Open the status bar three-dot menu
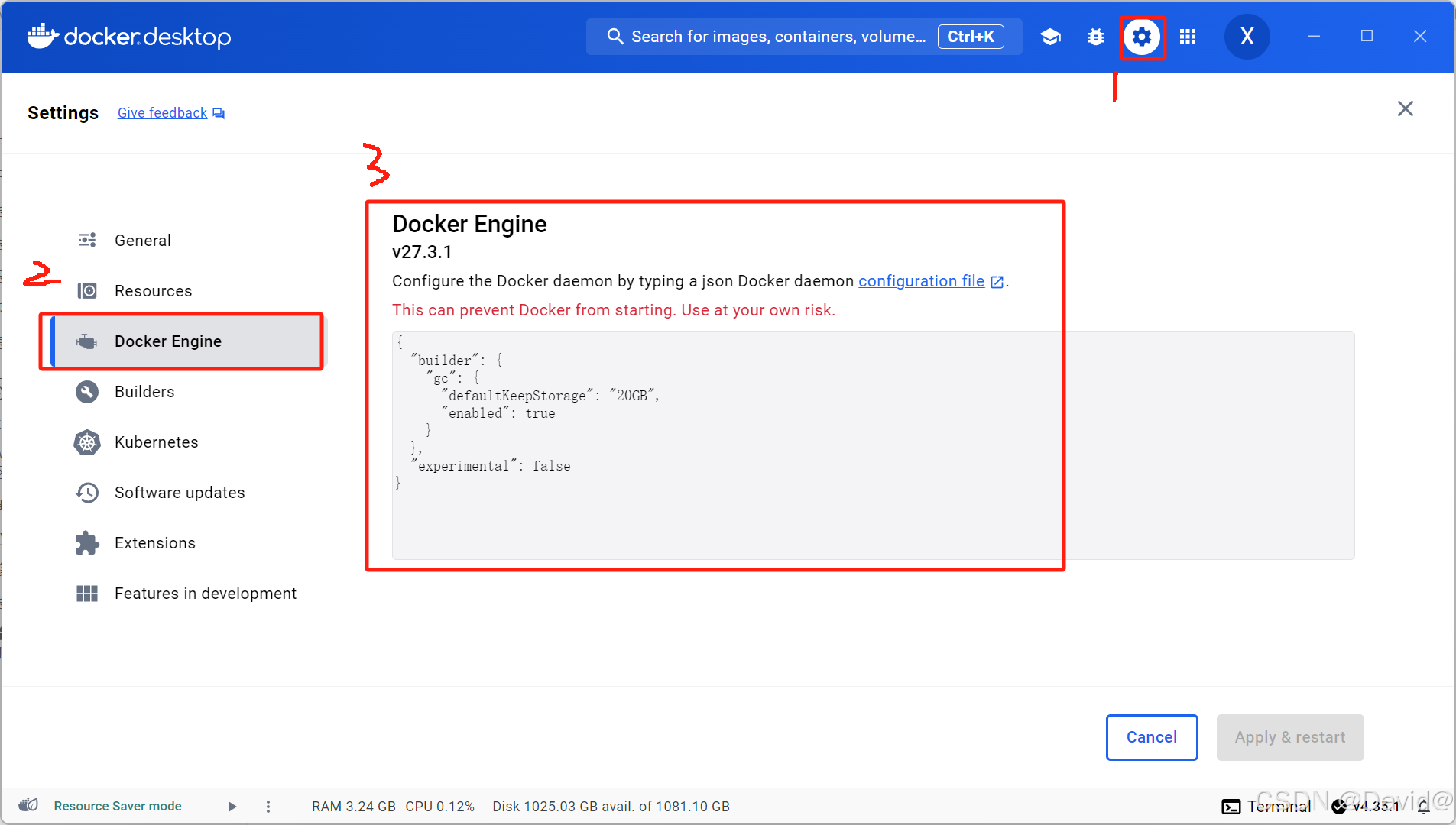 point(268,807)
